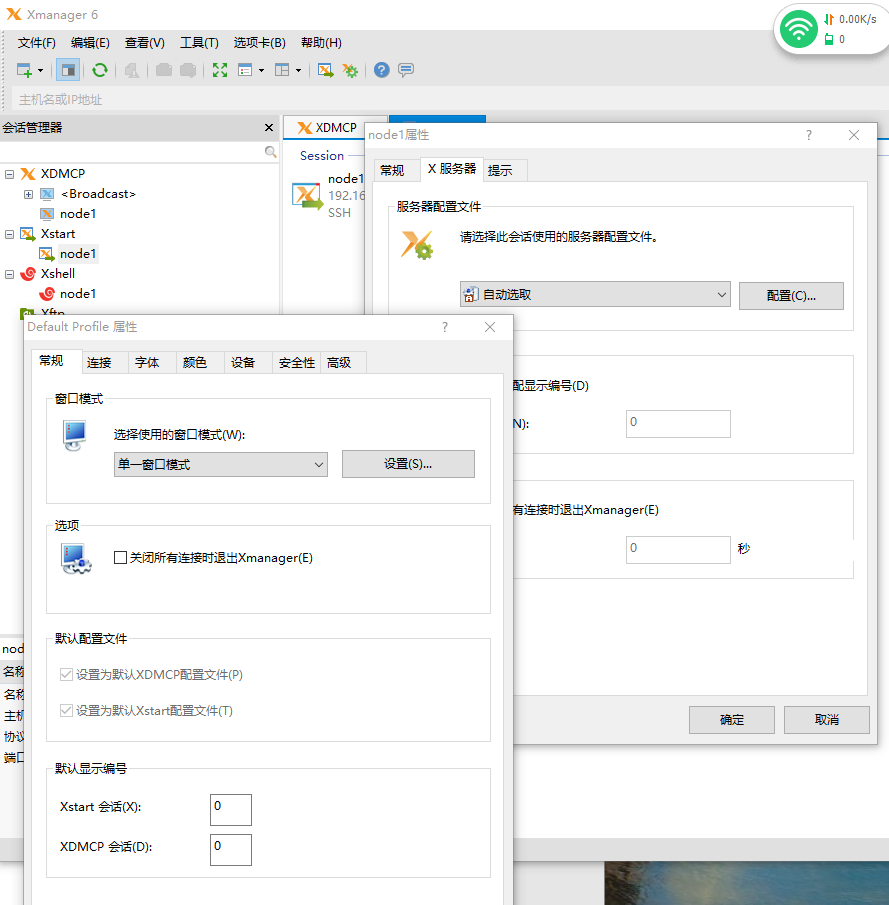
Task: Expand the Broadcast tree node
Action: (28, 194)
